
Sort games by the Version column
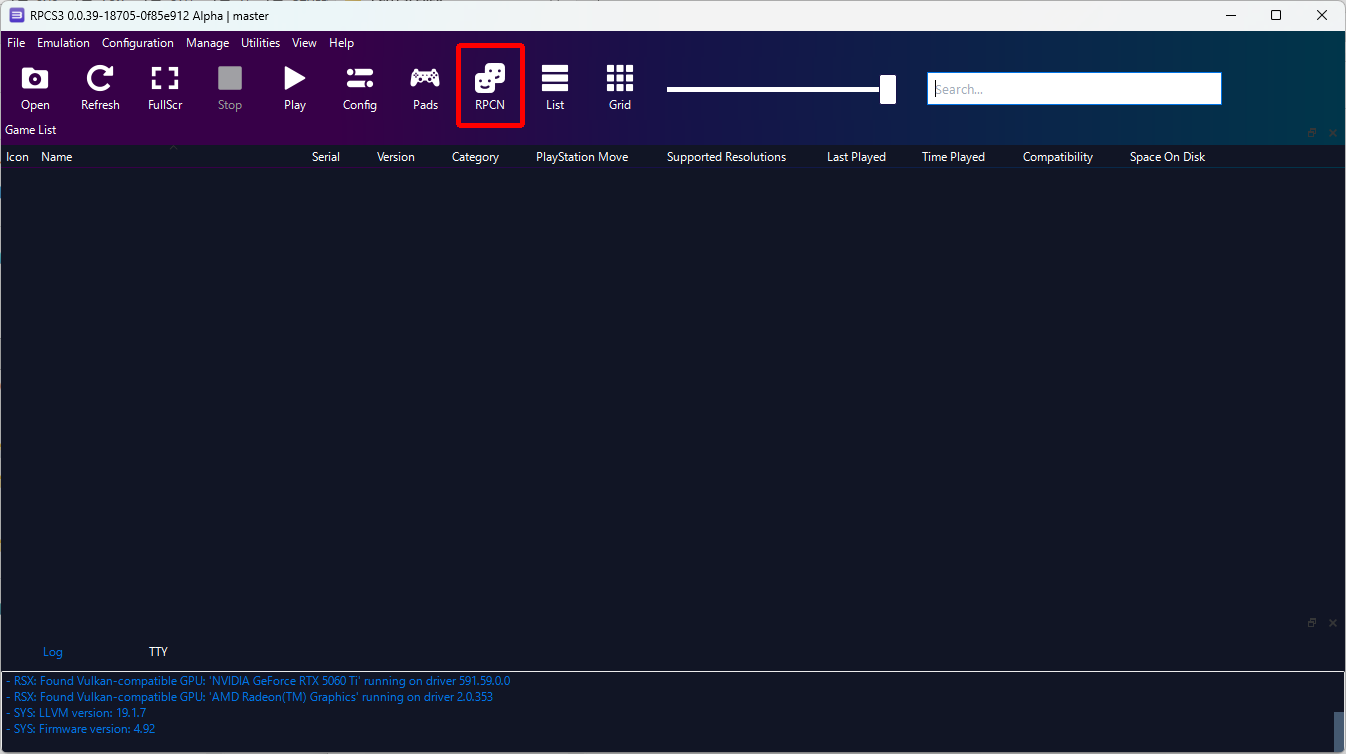(396, 157)
